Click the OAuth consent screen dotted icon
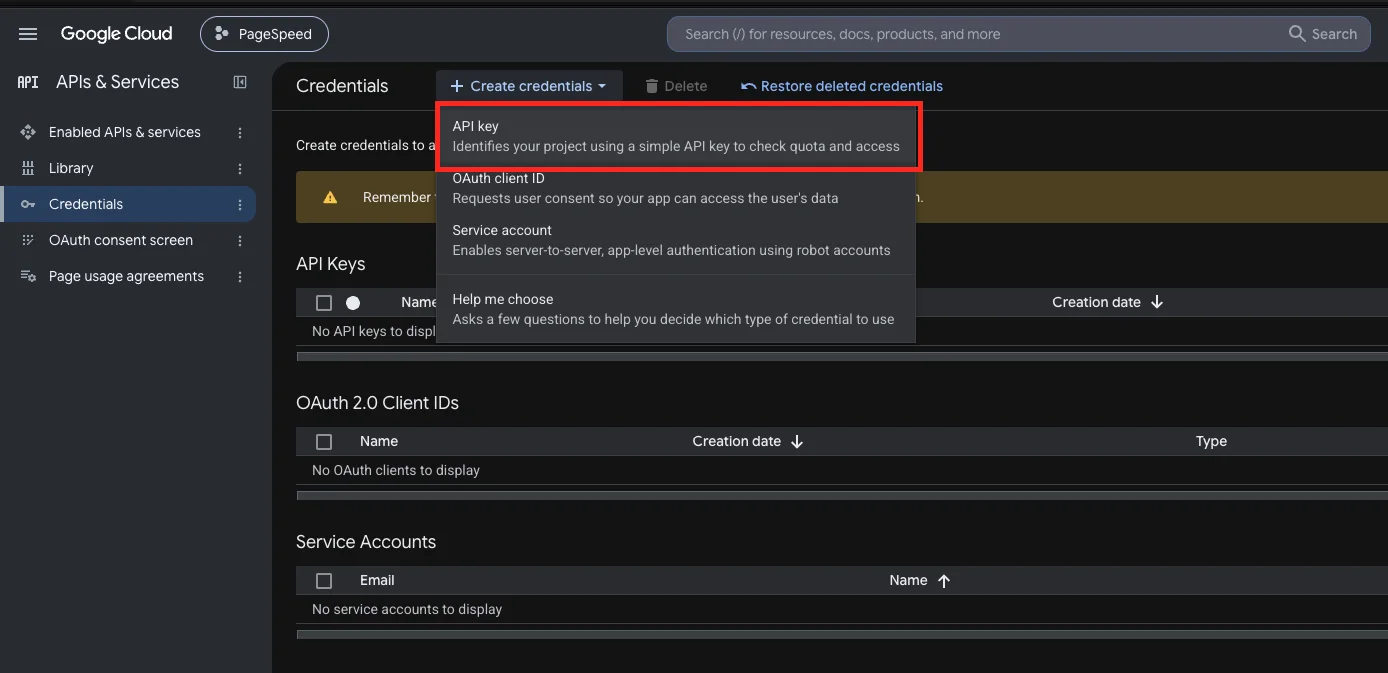This screenshot has height=673, width=1388. [x=28, y=240]
